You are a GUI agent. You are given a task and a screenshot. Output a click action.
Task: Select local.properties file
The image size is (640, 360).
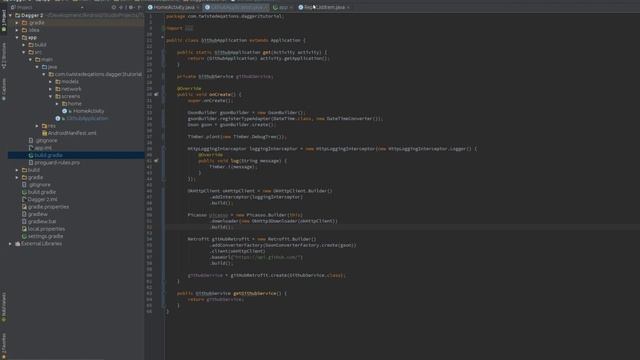click(46, 229)
